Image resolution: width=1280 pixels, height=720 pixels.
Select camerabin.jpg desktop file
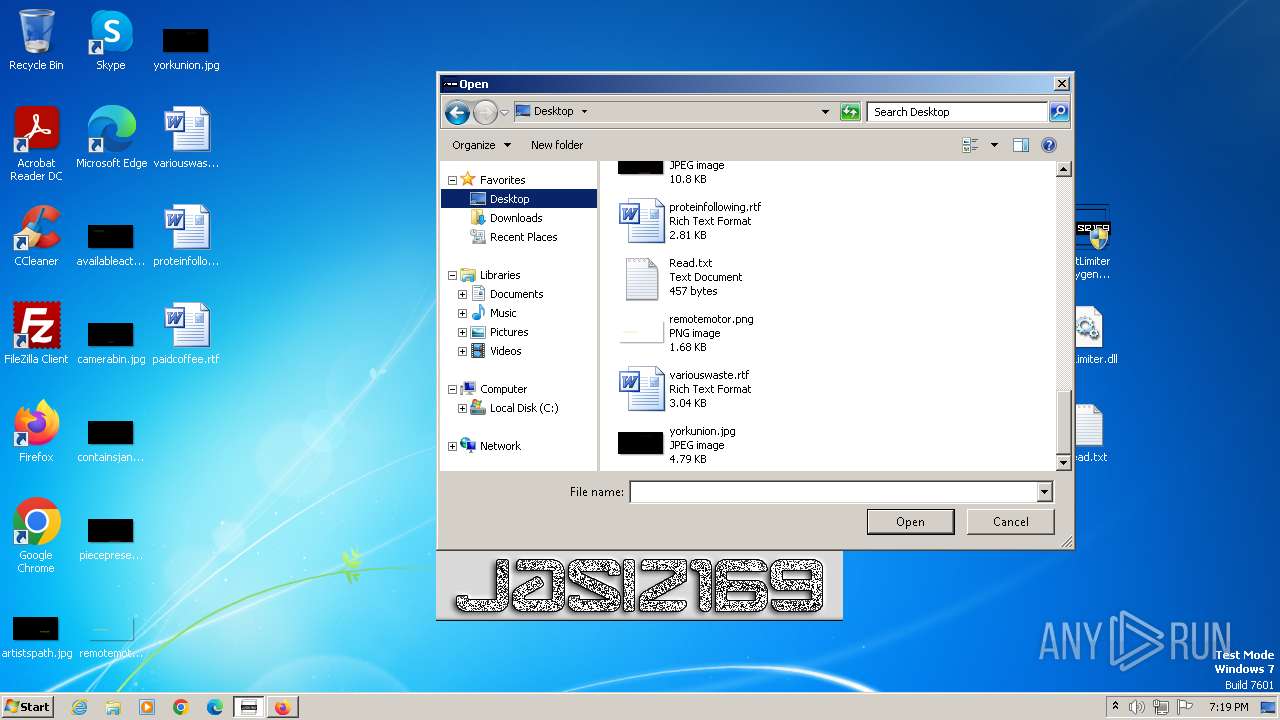(111, 341)
